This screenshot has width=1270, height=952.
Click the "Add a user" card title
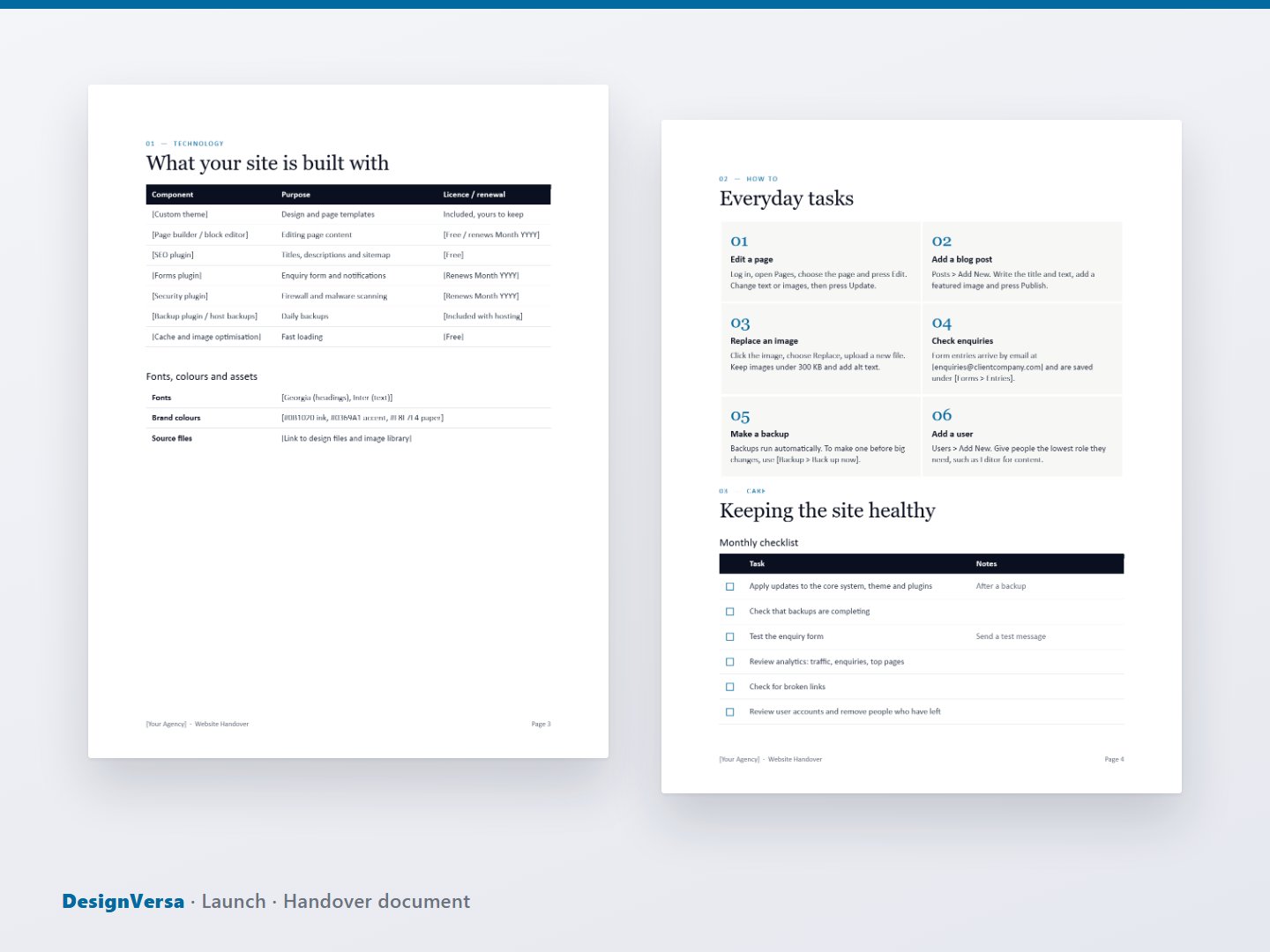tap(952, 435)
